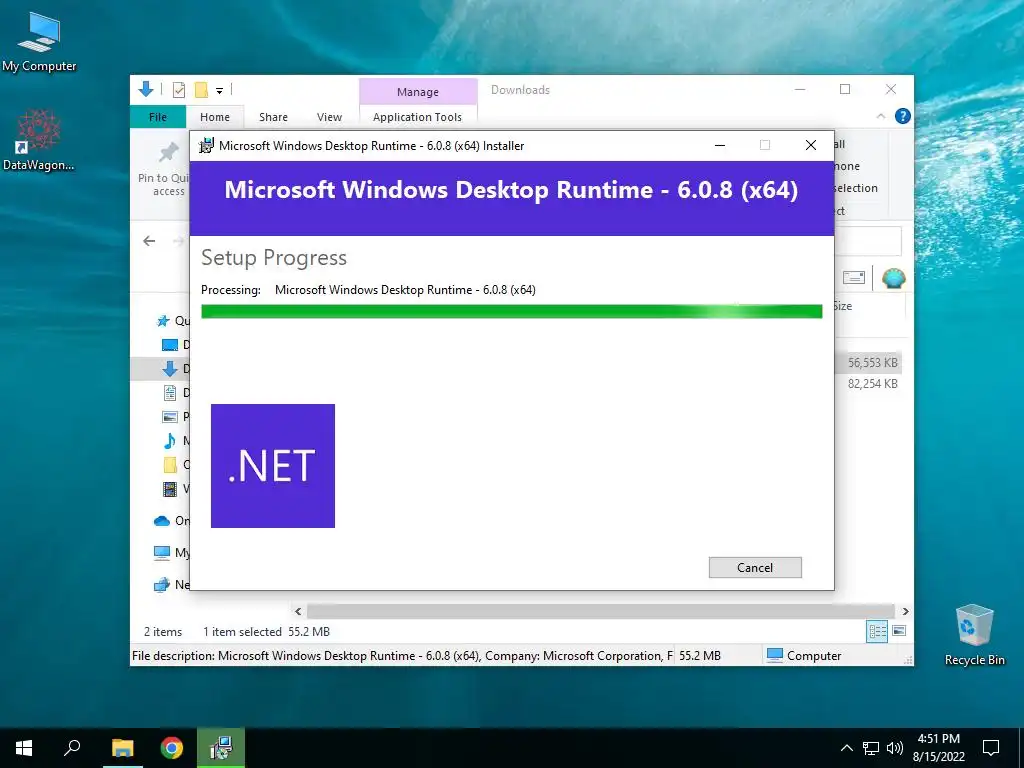Go back in Explorer navigation
The height and width of the screenshot is (768, 1024).
149,241
